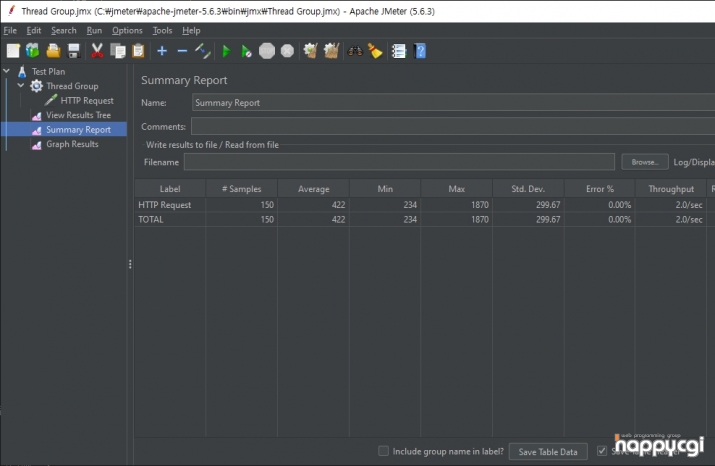The image size is (715, 466).
Task: Click the JMeter feather title icon
Action: [x=11, y=10]
